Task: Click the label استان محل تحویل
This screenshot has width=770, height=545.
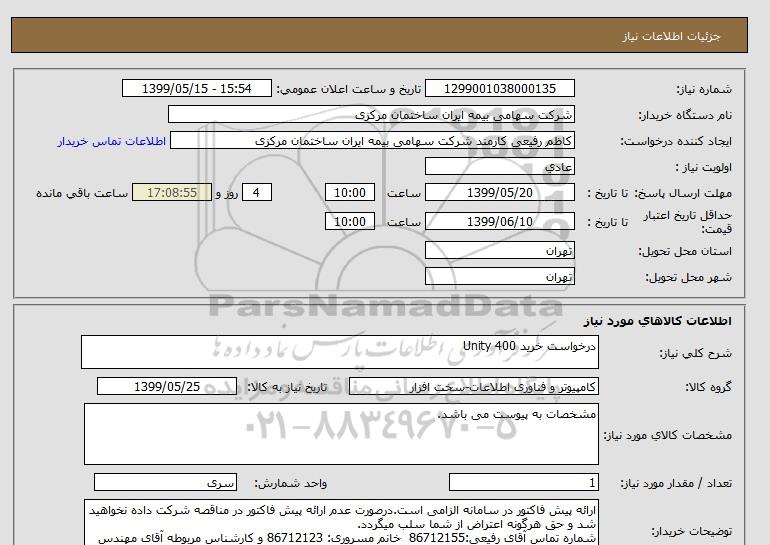Action: pos(685,251)
